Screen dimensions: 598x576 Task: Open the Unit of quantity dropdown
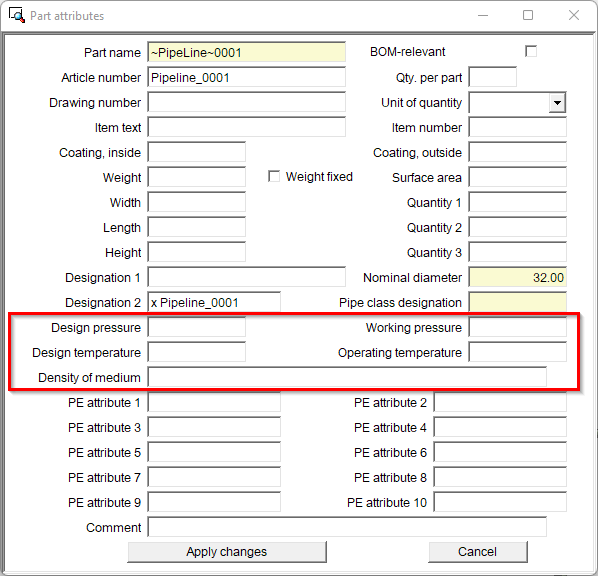tap(557, 103)
